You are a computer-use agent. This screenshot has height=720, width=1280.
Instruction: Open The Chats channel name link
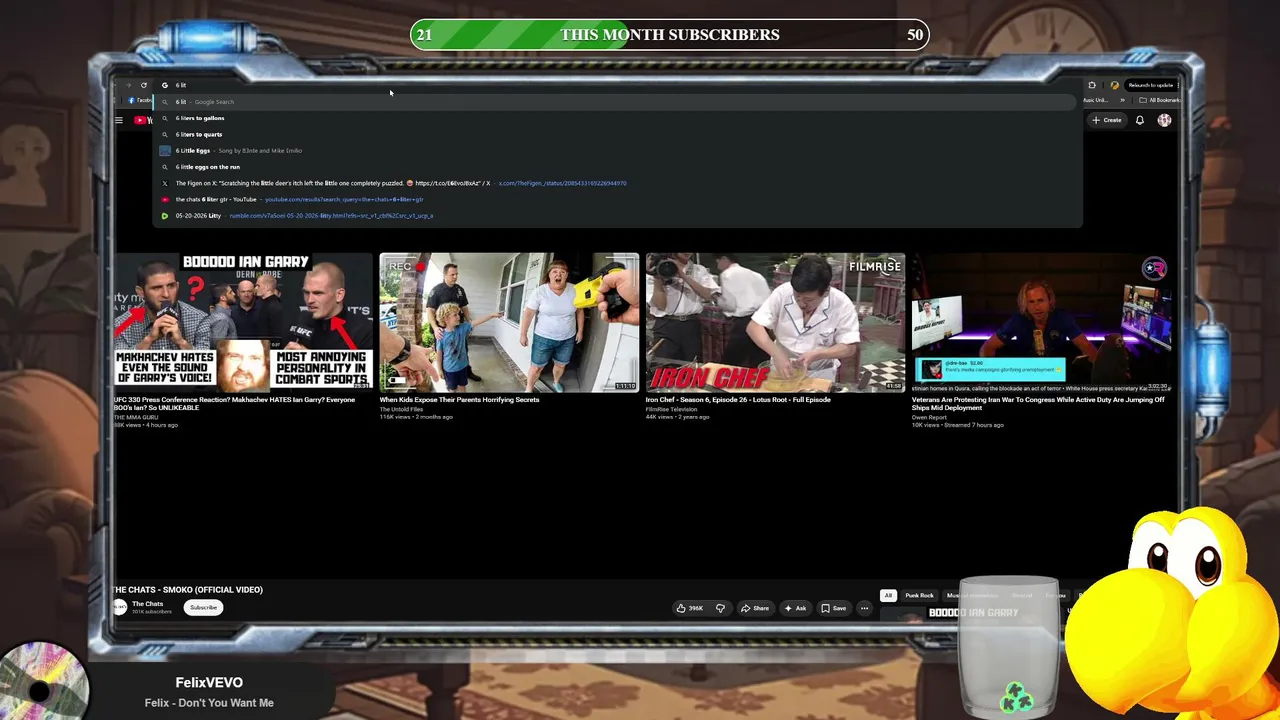(147, 604)
